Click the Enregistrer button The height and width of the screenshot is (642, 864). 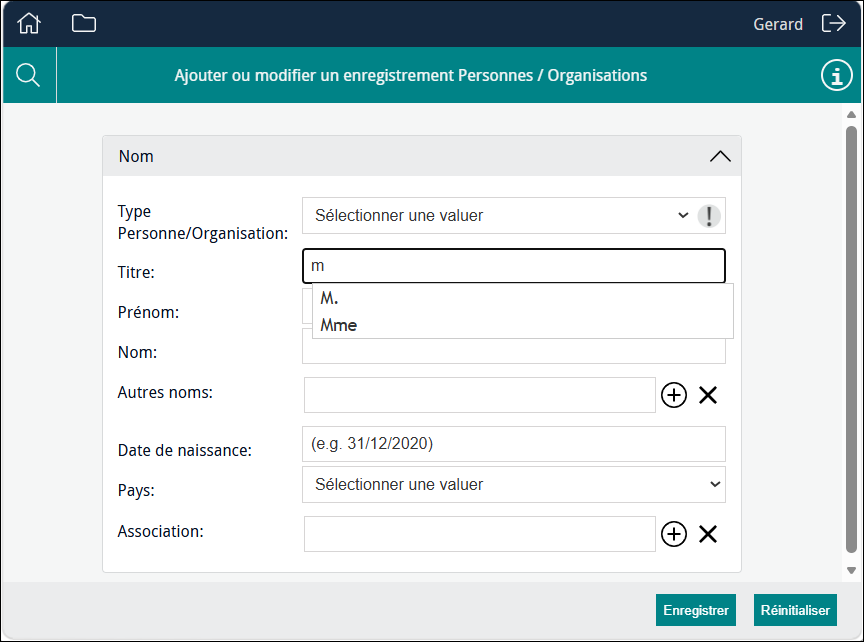[695, 610]
